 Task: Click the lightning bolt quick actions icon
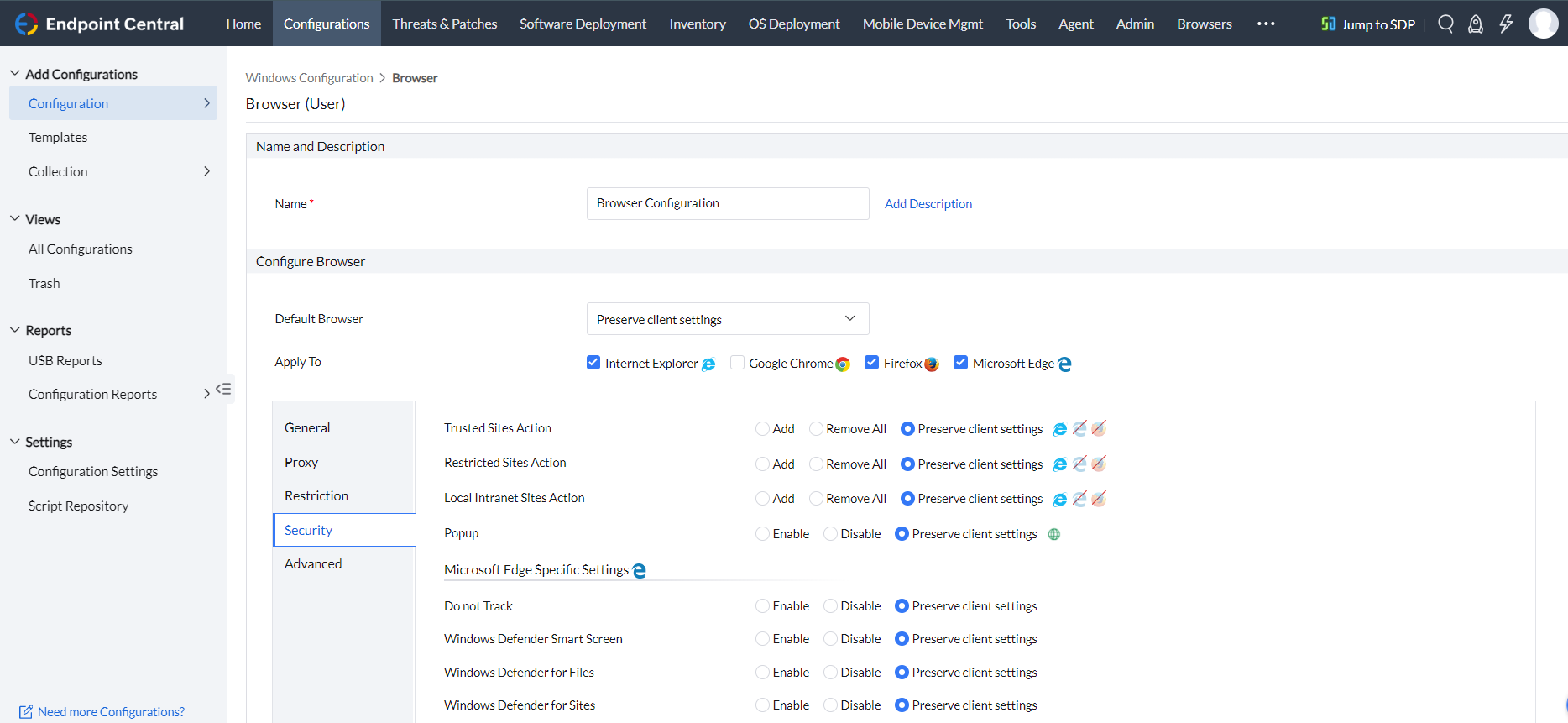[1506, 24]
